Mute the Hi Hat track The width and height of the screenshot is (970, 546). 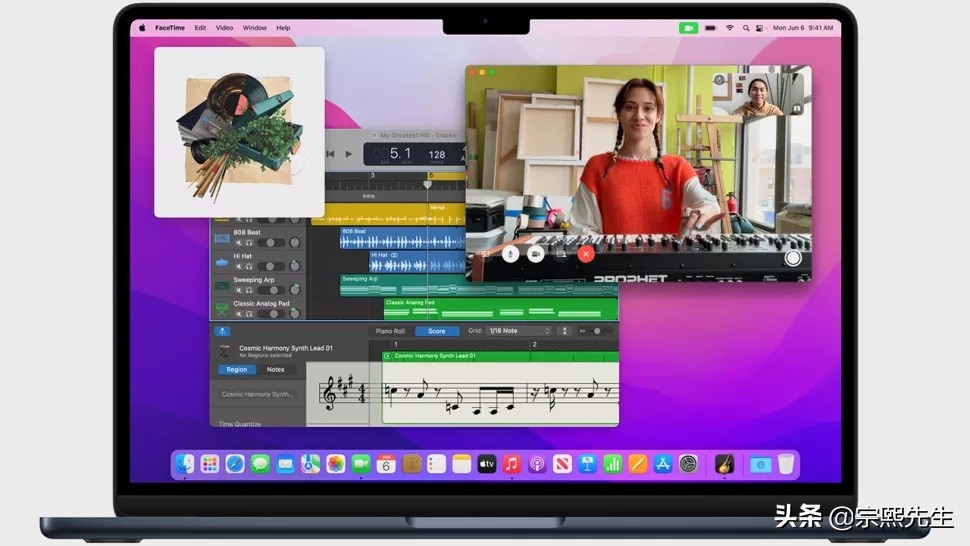239,267
